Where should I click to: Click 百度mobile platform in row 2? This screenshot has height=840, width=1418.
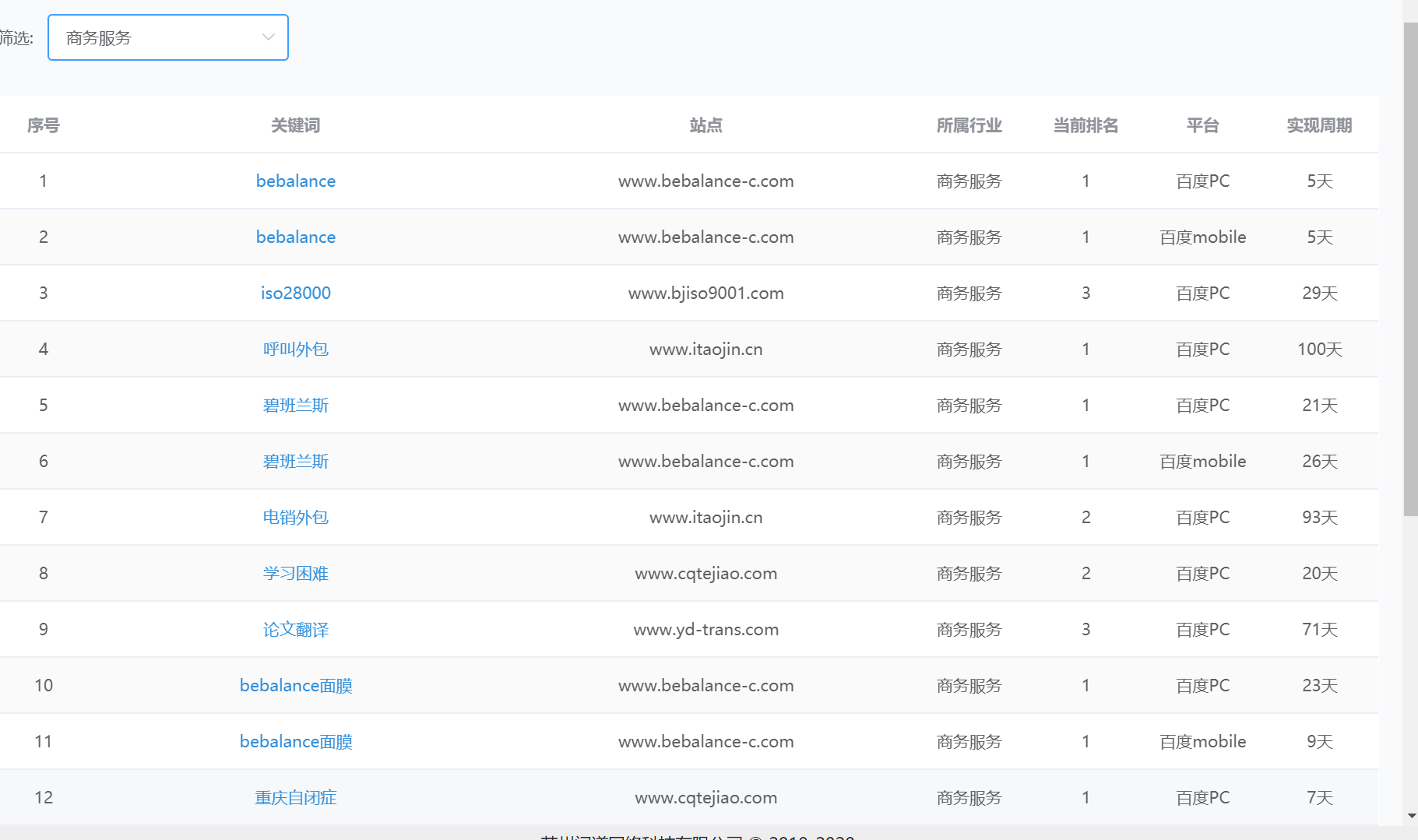[x=1203, y=237]
